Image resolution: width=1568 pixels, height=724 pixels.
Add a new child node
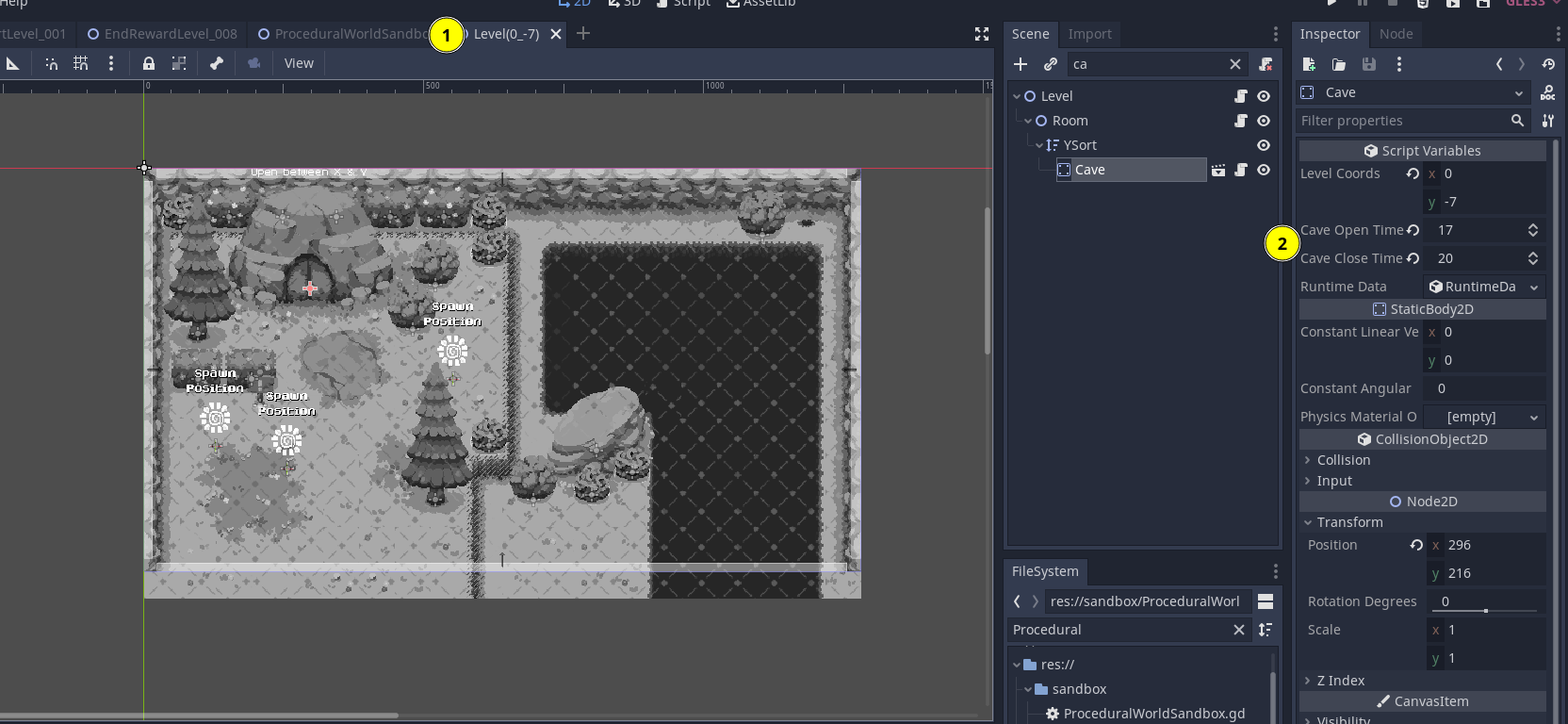[1021, 64]
